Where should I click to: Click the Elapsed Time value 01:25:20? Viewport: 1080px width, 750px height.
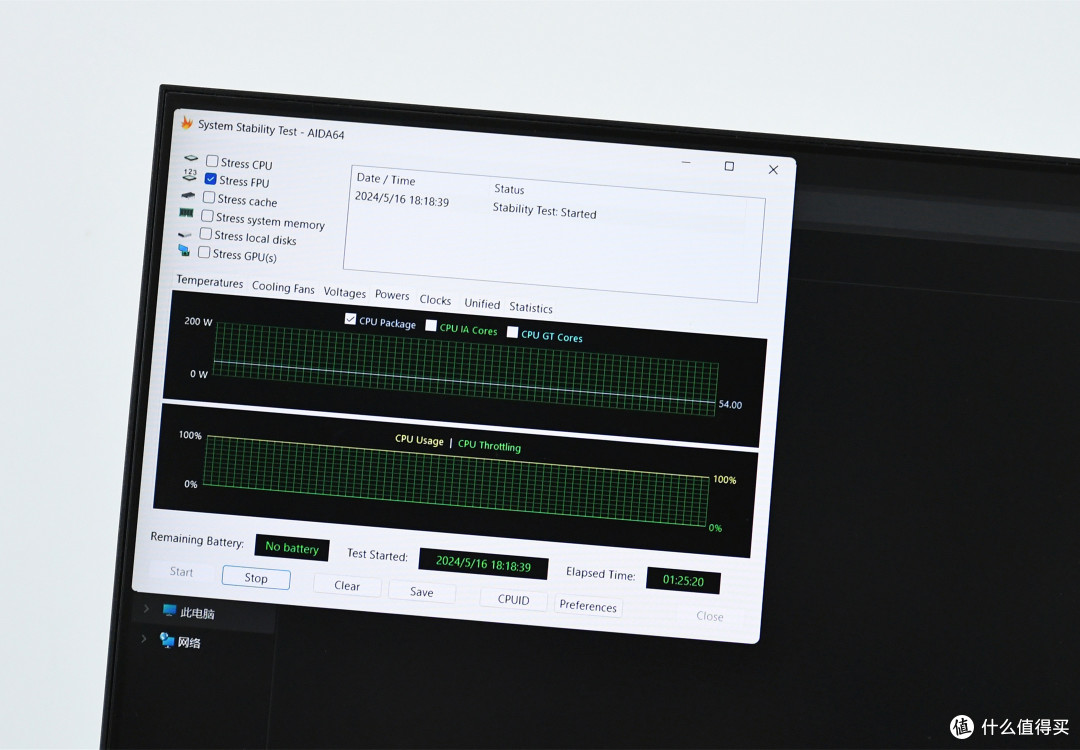click(683, 581)
